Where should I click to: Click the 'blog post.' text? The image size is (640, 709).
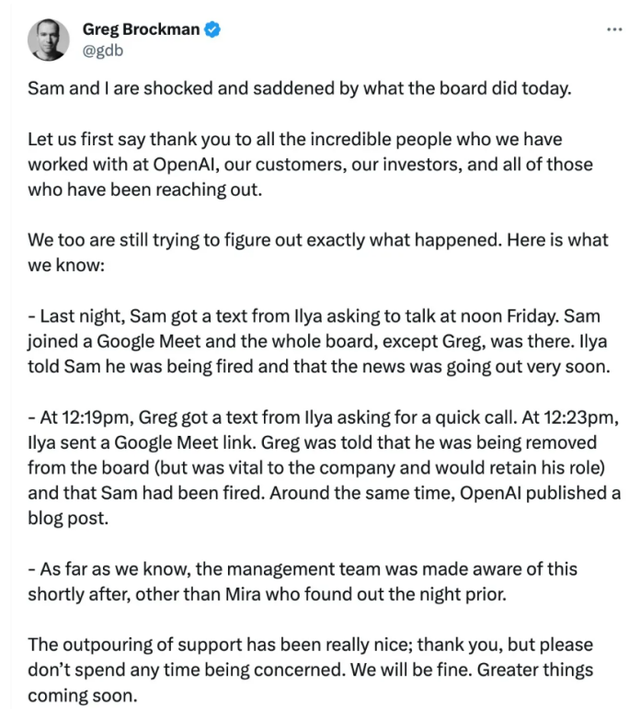coord(68,518)
